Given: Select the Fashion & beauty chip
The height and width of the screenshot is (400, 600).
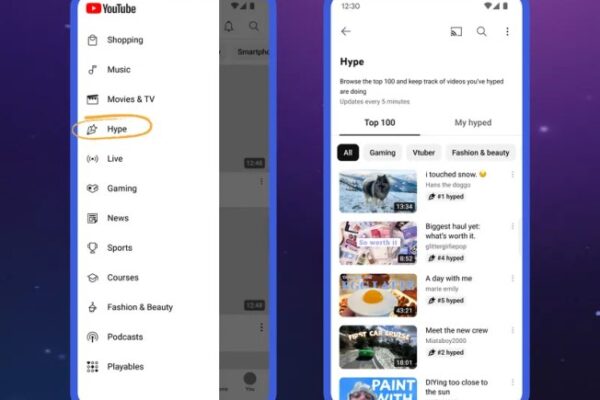Looking at the screenshot, I should click(480, 153).
